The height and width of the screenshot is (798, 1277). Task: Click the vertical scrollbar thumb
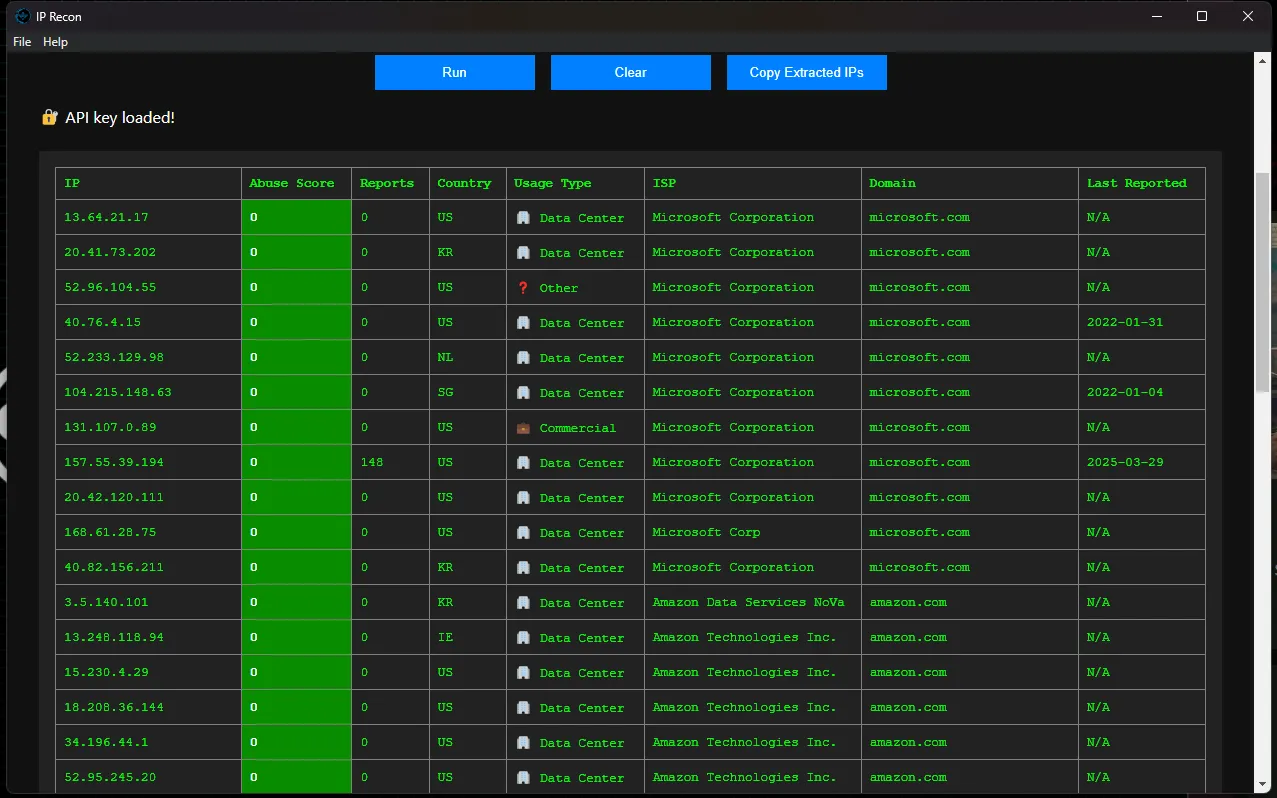(x=1262, y=280)
